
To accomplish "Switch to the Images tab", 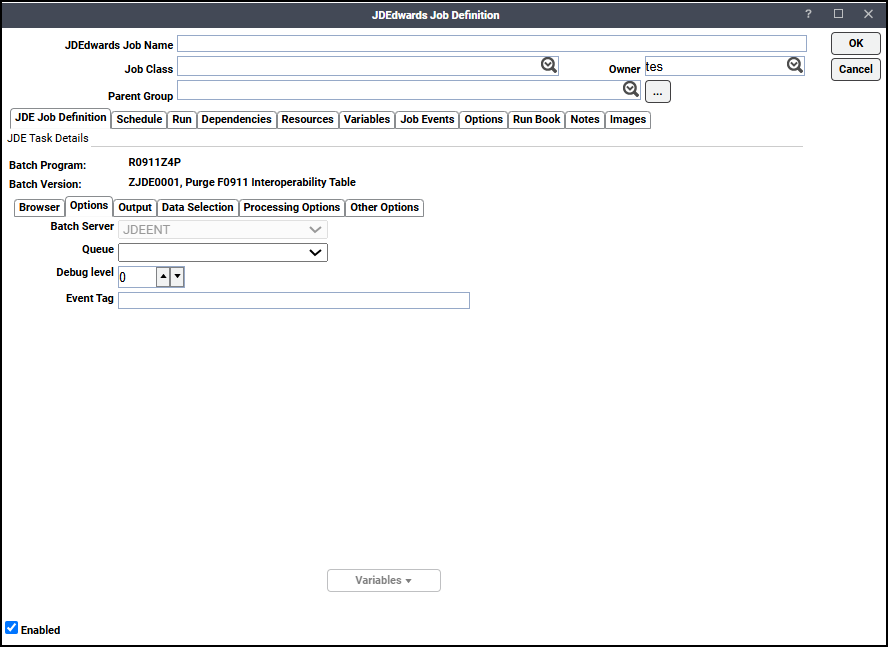I will [x=628, y=120].
